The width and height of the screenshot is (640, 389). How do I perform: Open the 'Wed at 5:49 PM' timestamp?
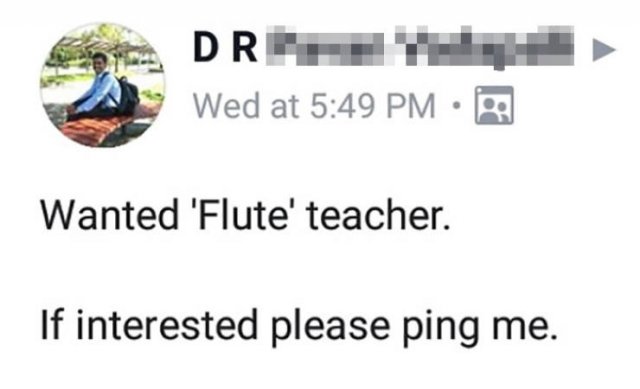[x=314, y=106]
